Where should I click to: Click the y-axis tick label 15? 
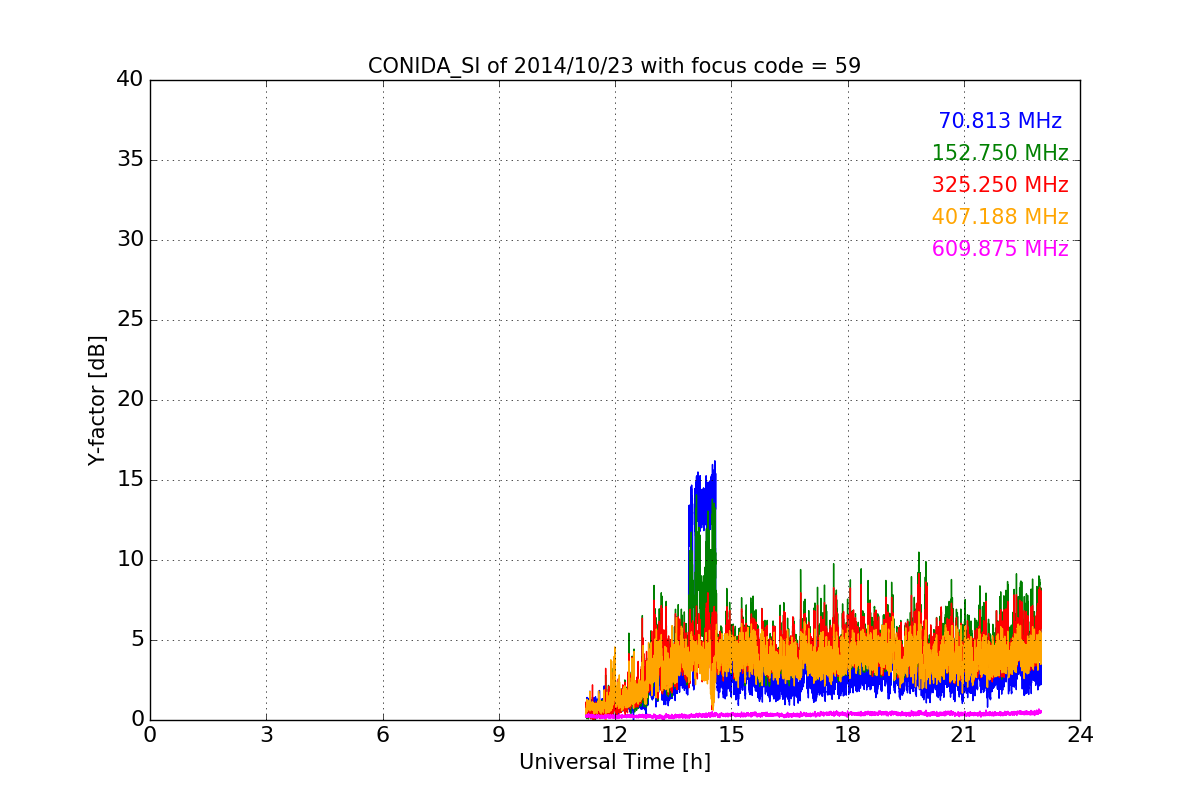click(130, 480)
